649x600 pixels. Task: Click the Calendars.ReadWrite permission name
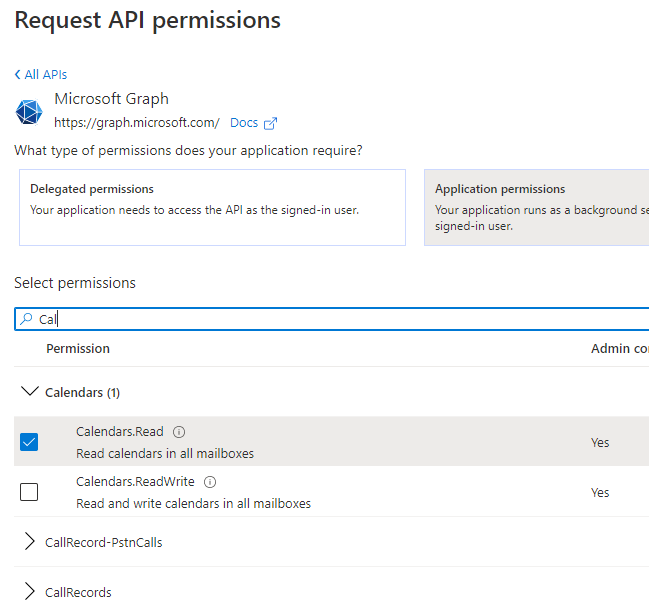click(135, 482)
